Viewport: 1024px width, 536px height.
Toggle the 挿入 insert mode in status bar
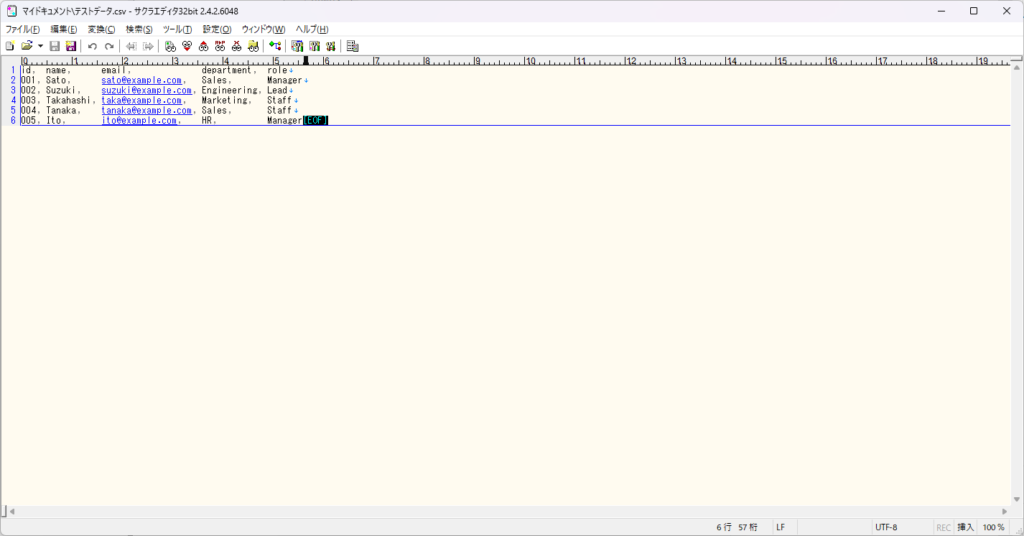tap(966, 527)
